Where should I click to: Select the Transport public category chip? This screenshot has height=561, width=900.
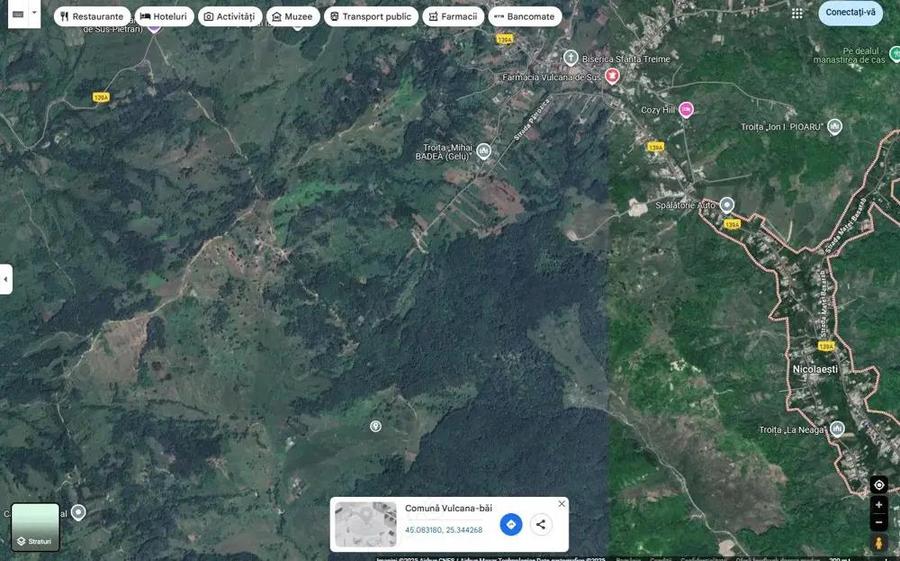click(x=370, y=17)
